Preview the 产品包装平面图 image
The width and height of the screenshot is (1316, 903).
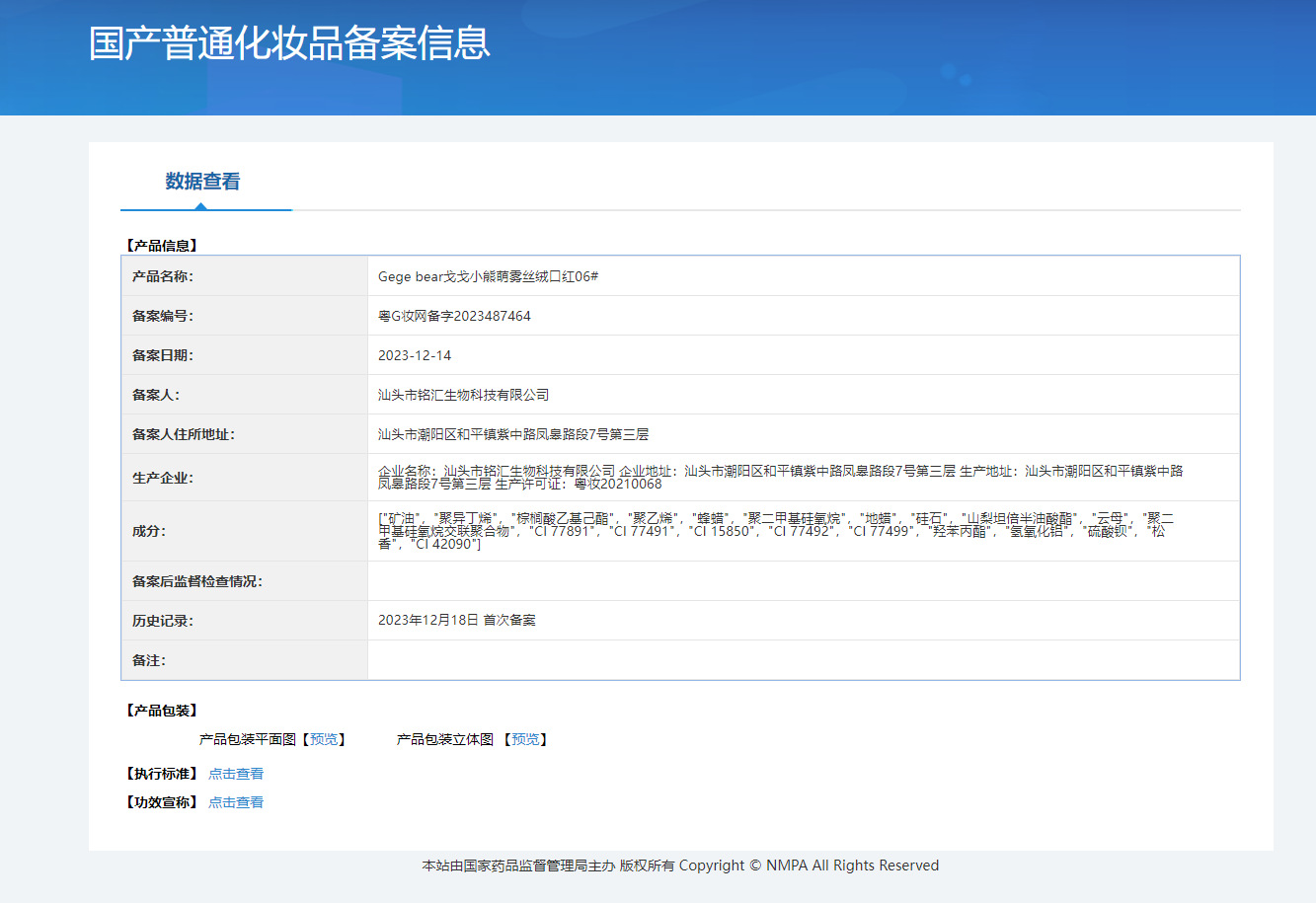tap(324, 739)
